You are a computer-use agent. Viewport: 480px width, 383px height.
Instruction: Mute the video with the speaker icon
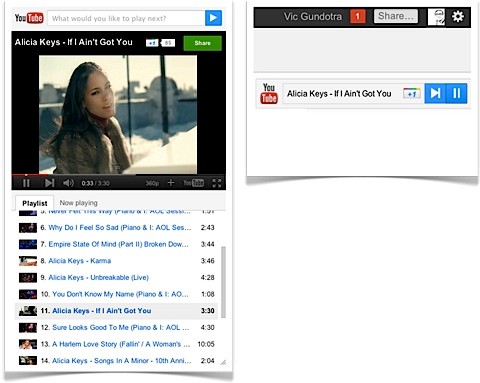(x=68, y=183)
